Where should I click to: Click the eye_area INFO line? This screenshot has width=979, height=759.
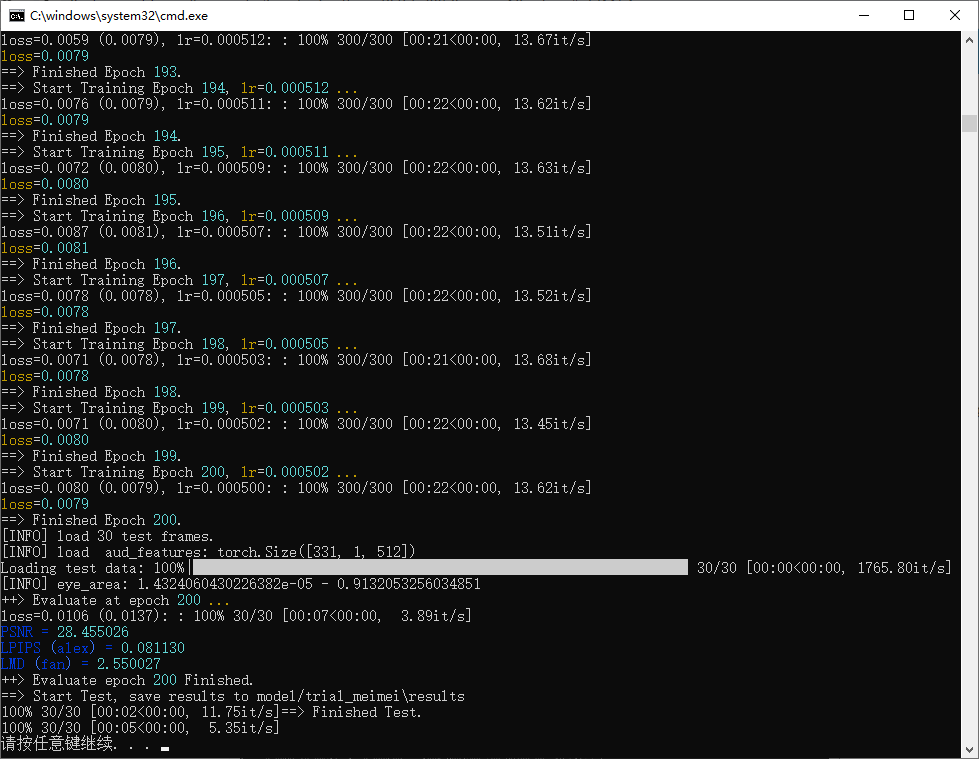pos(240,584)
